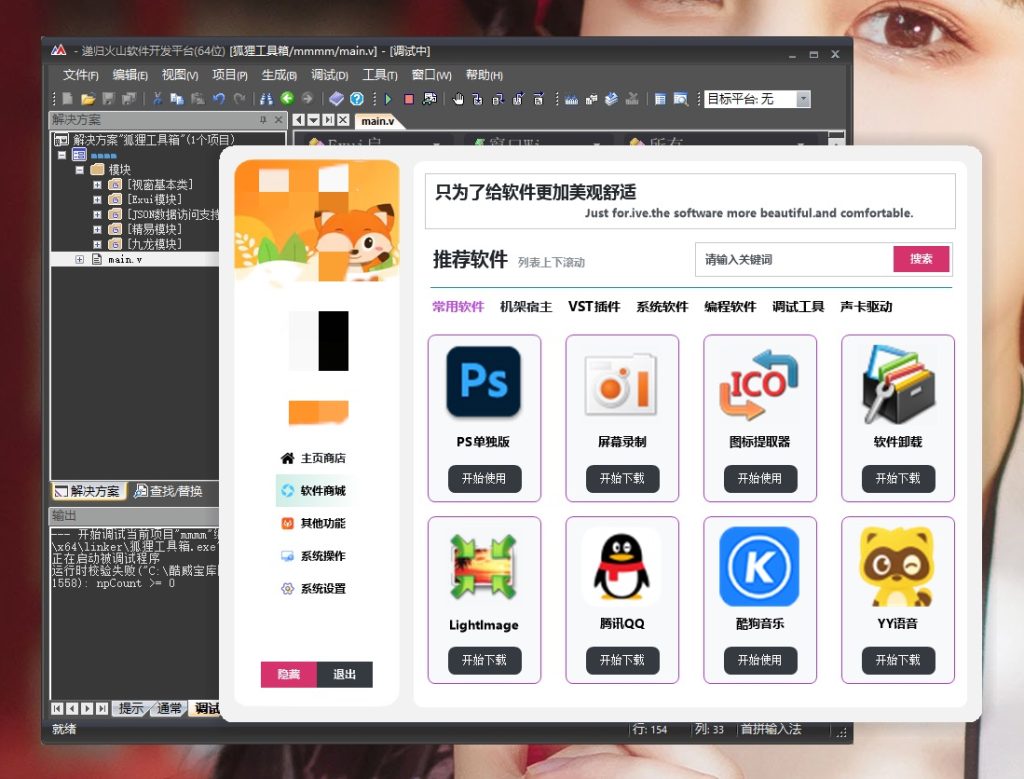This screenshot has height=779, width=1024.
Task: Open the 生成(B) menu
Action: [x=279, y=75]
